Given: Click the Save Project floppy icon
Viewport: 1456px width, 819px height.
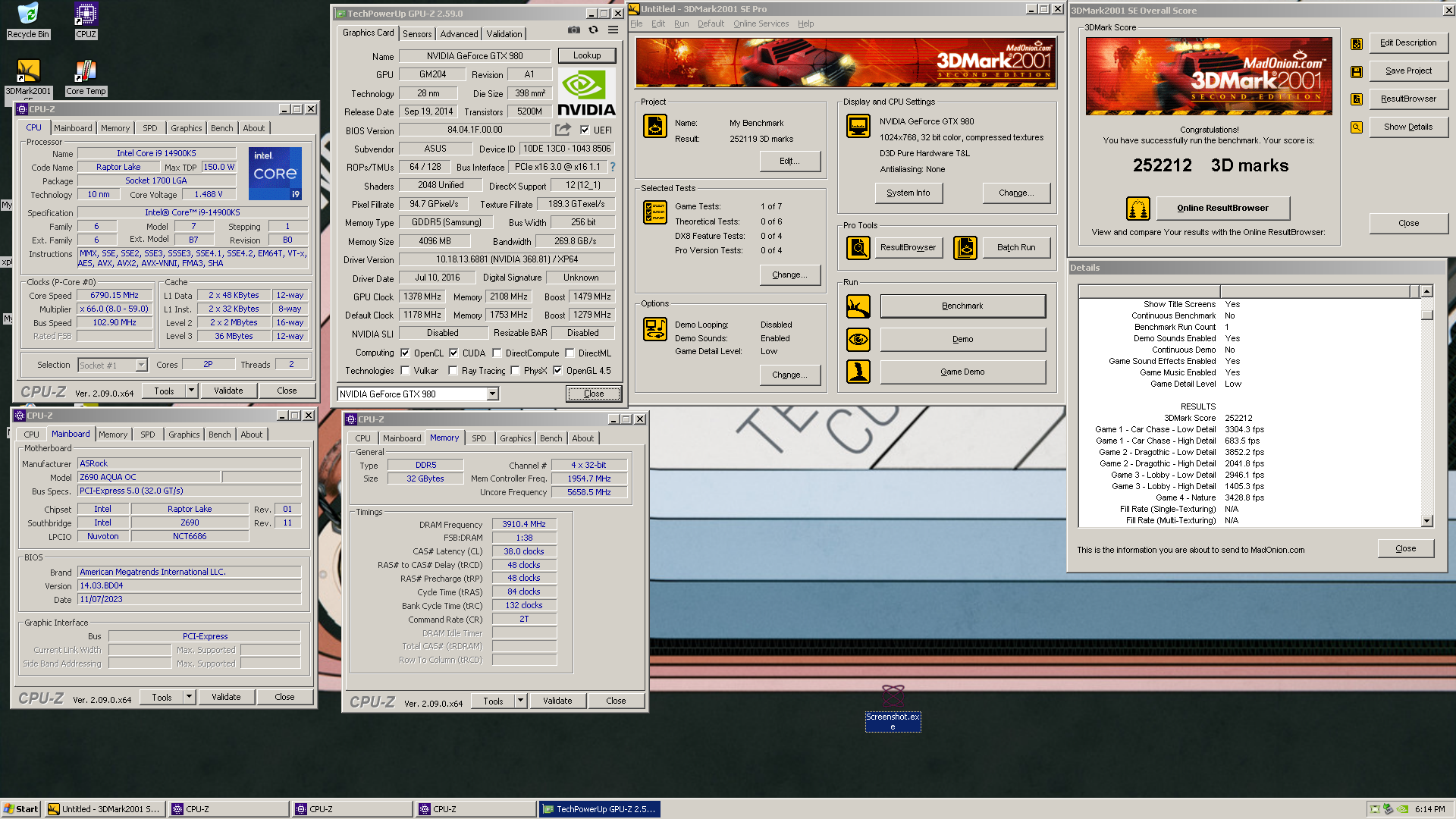Looking at the screenshot, I should click(x=1357, y=71).
